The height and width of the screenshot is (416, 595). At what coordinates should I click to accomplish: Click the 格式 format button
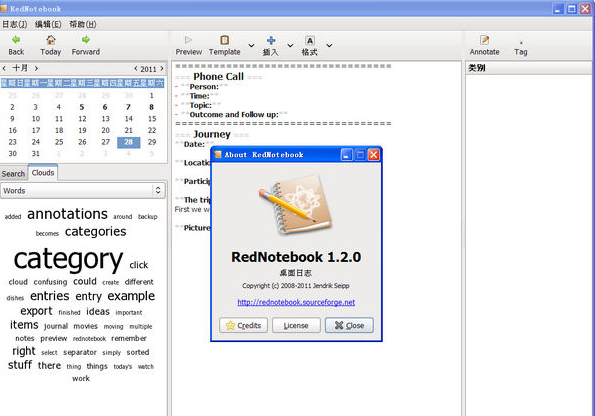tap(309, 46)
